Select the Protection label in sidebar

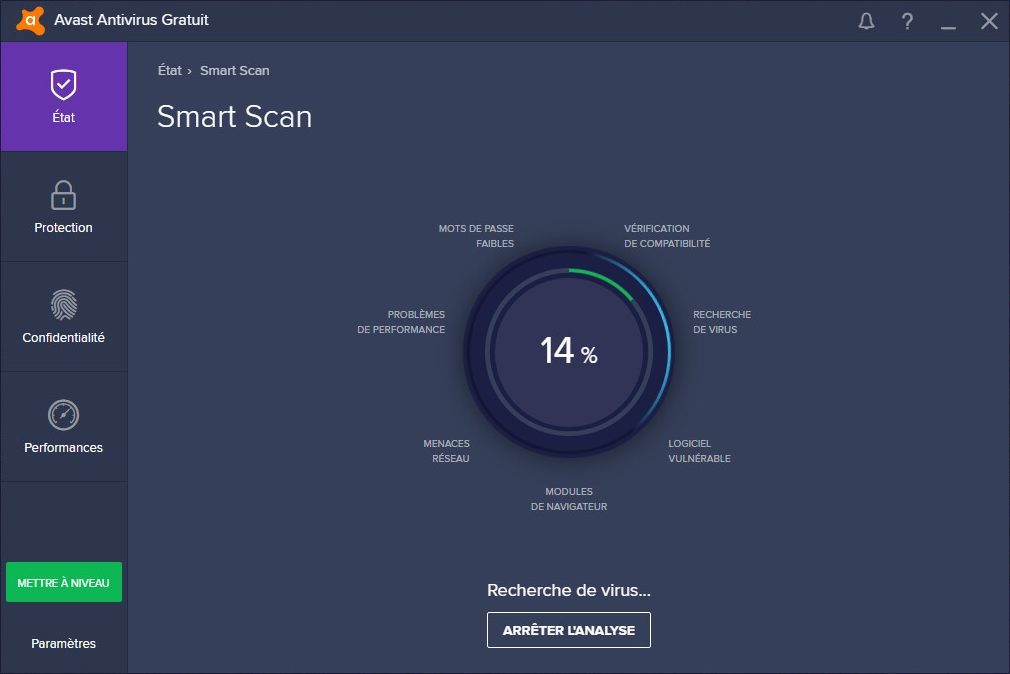[63, 227]
